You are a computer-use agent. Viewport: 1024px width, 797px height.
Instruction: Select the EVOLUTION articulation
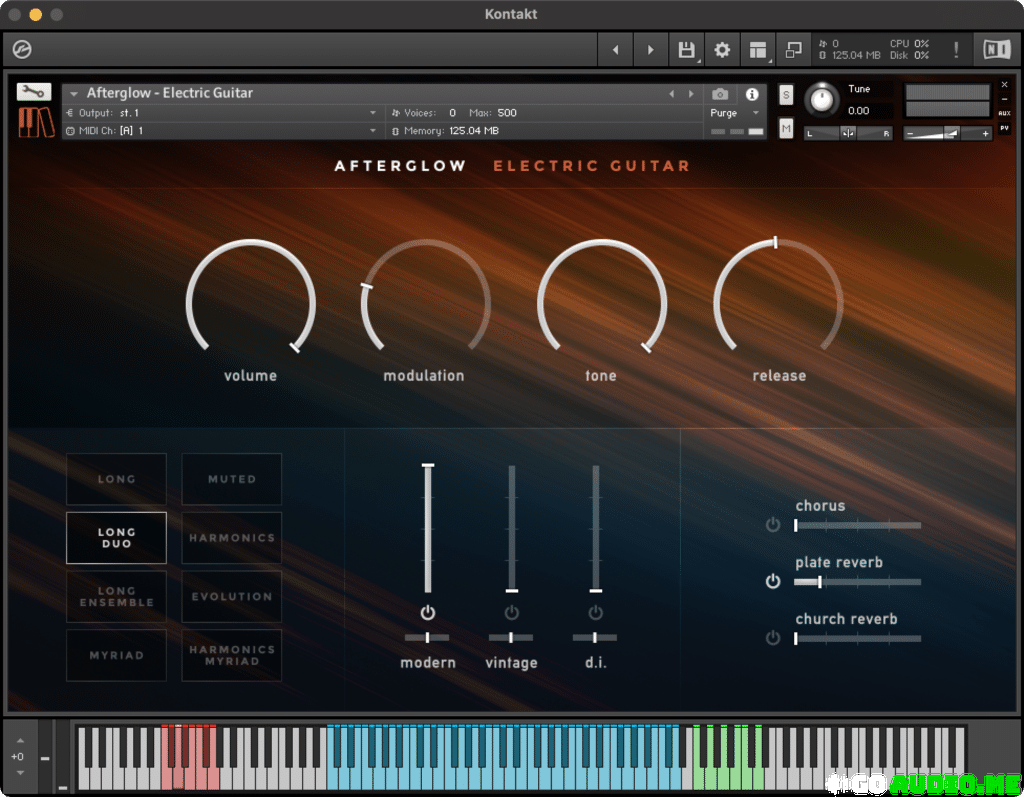click(232, 597)
